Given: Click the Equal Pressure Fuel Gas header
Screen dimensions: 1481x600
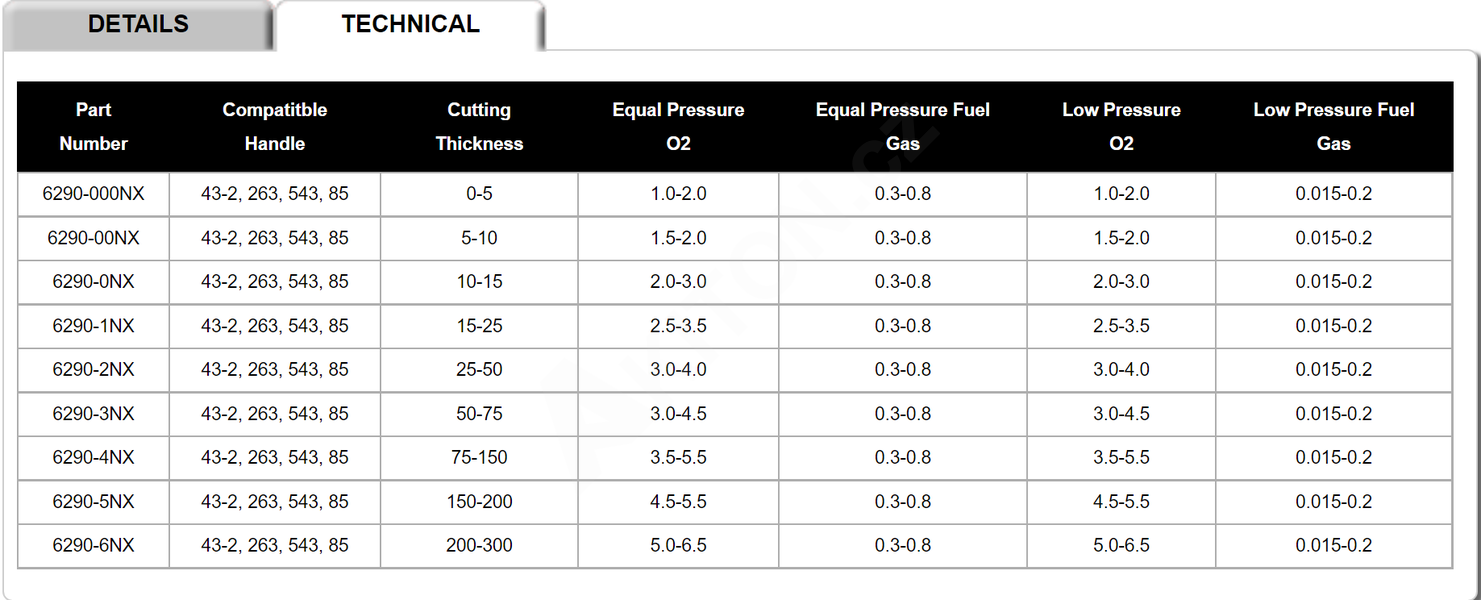Looking at the screenshot, I should [x=903, y=127].
